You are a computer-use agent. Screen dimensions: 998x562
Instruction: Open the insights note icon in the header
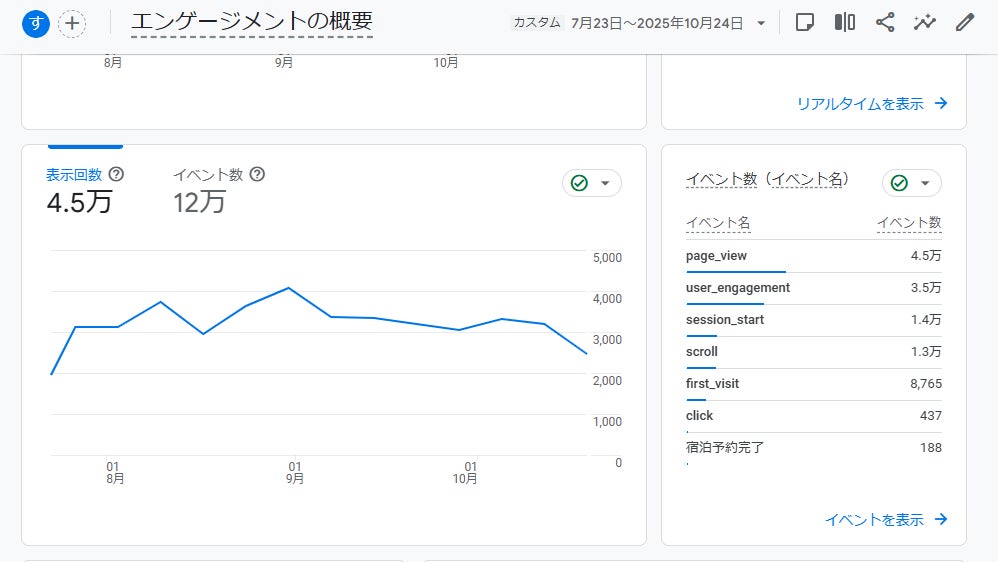click(x=805, y=22)
